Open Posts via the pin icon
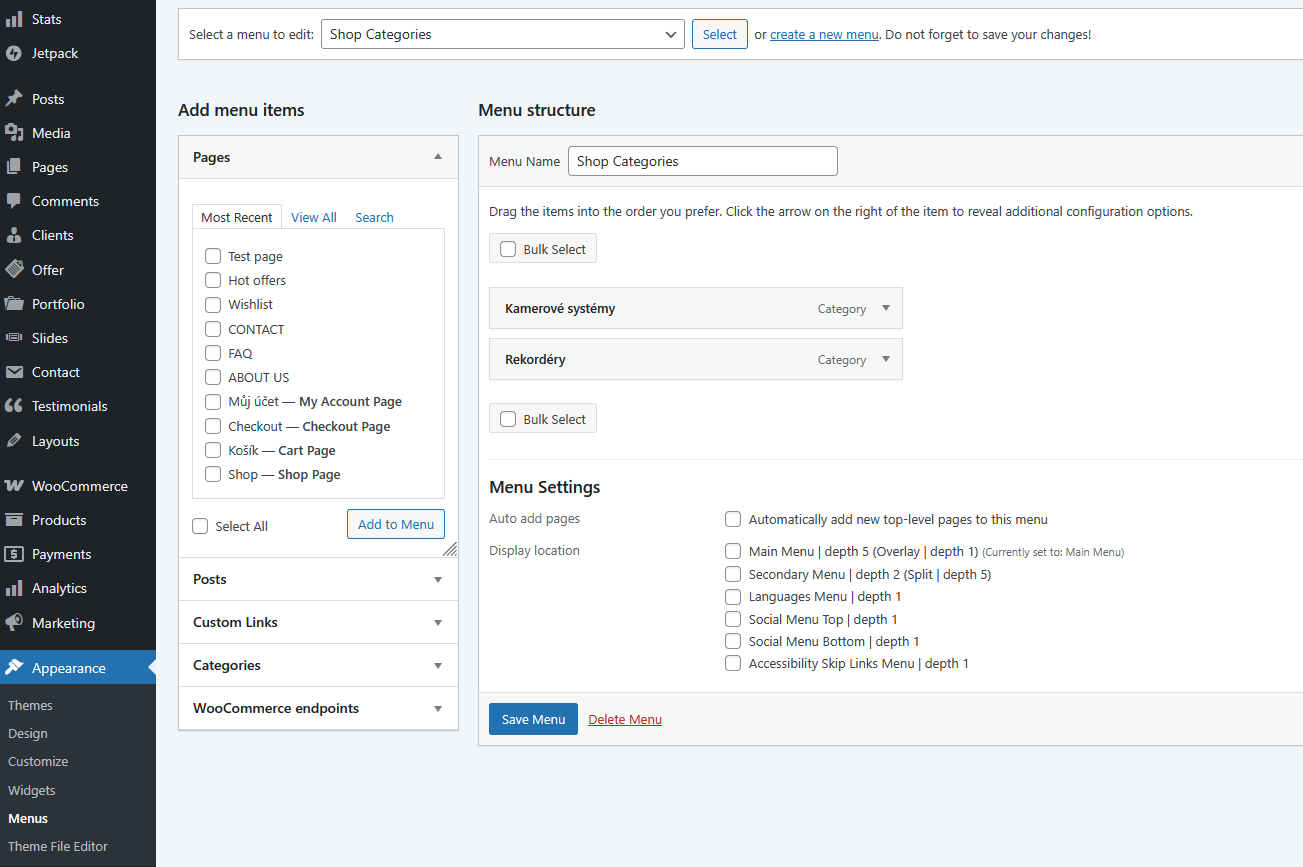Image resolution: width=1303 pixels, height=867 pixels. (x=14, y=99)
